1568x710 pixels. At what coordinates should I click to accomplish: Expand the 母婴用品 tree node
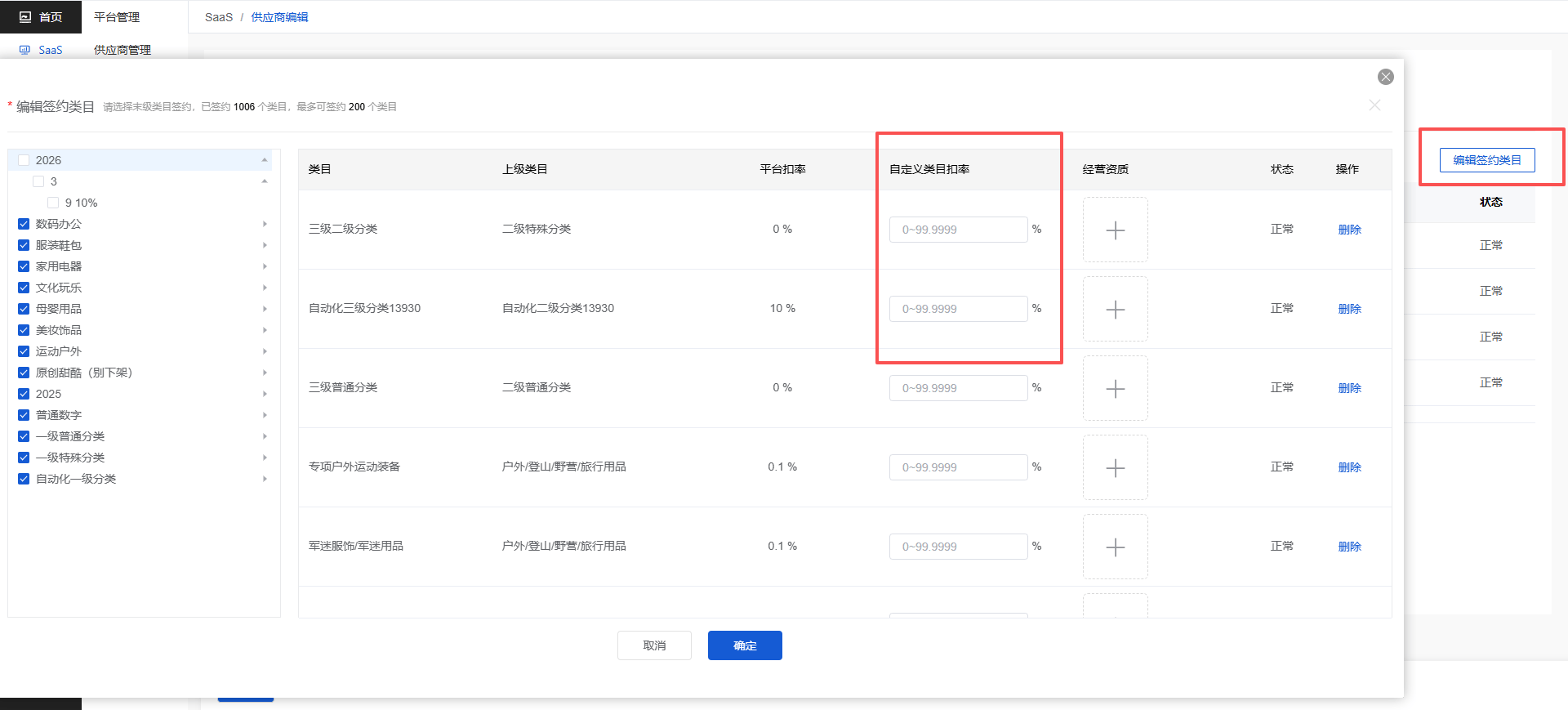tap(265, 309)
